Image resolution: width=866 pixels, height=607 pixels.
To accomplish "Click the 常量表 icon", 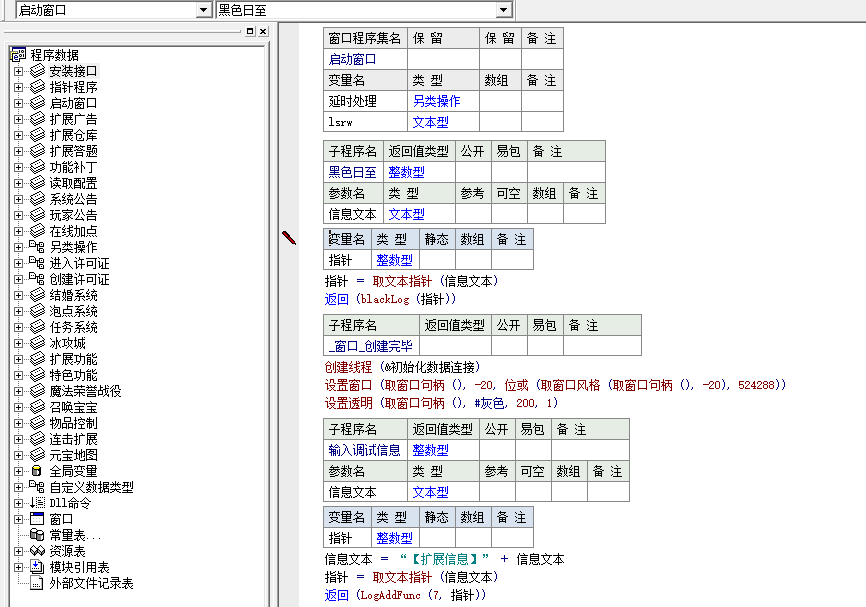I will click(x=37, y=535).
